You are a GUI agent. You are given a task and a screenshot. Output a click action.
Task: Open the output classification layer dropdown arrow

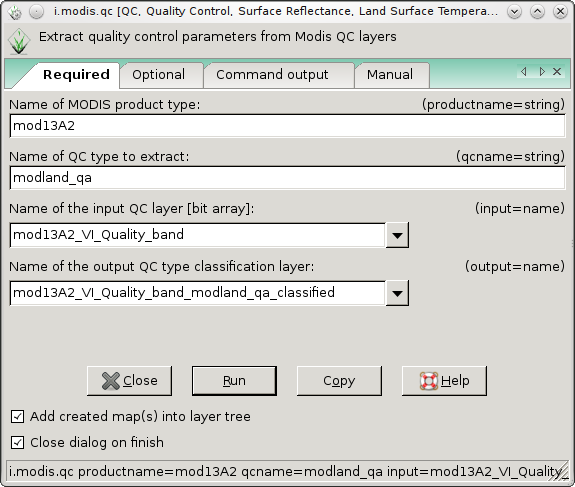pos(398,293)
